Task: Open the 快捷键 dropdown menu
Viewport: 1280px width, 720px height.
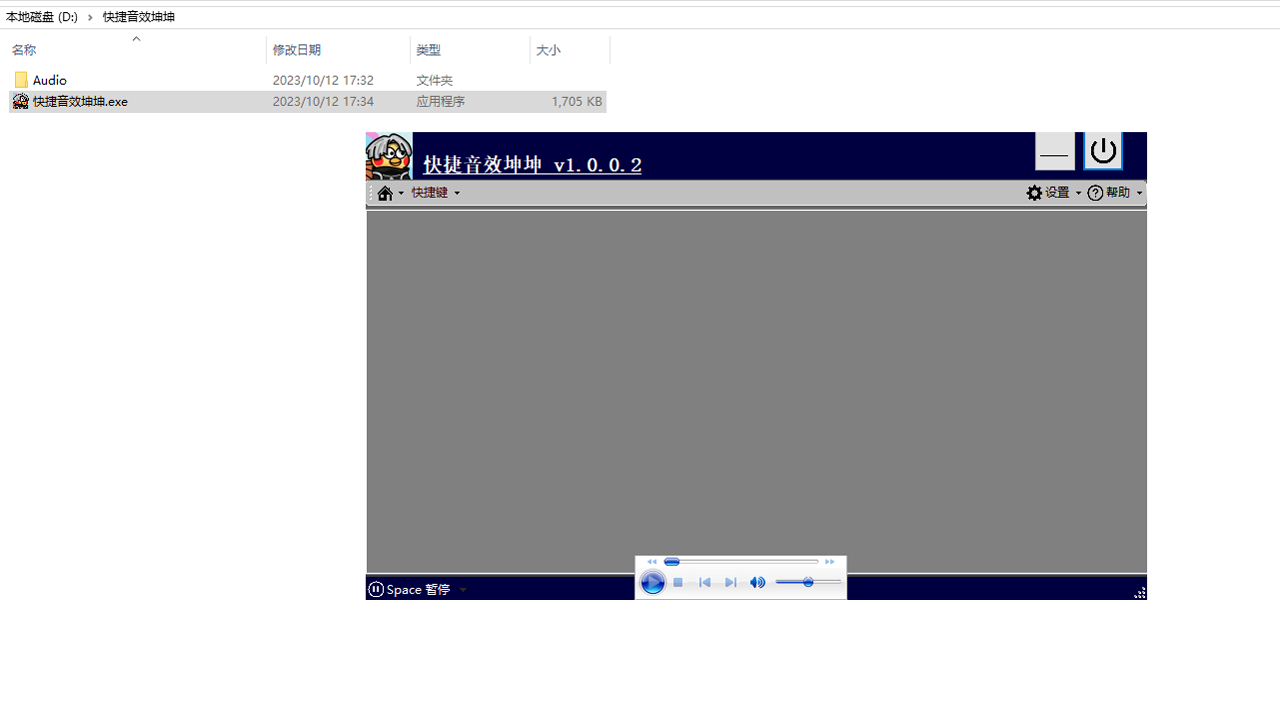Action: 430,192
